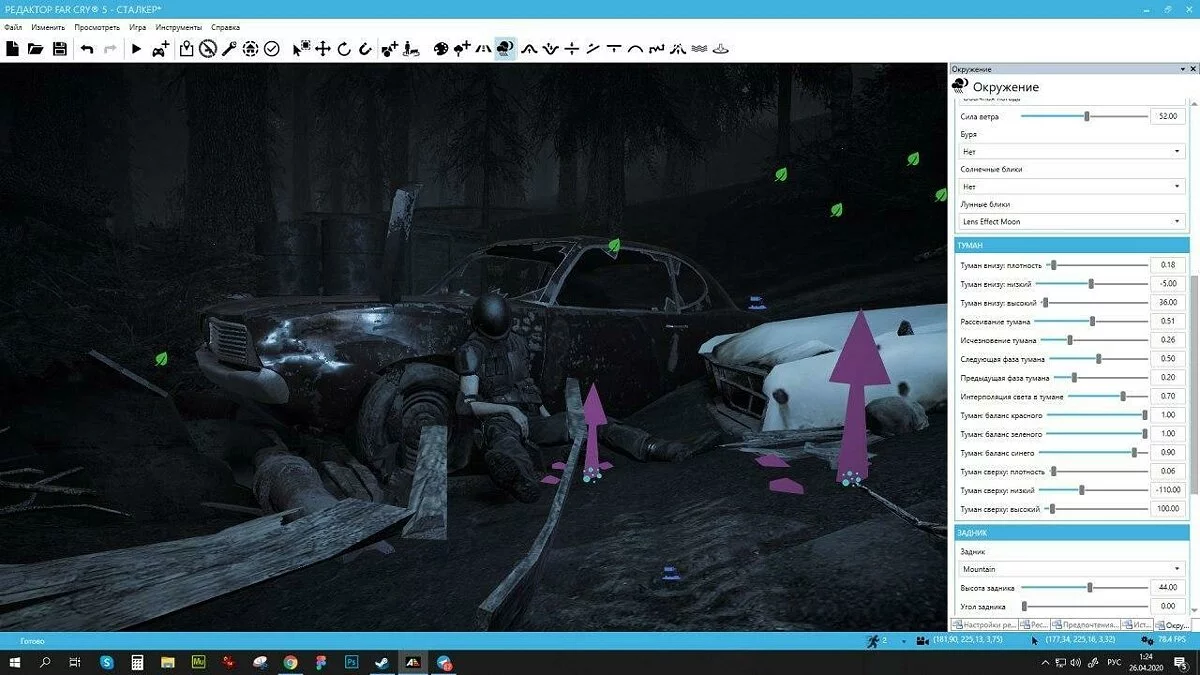
Task: Open the Просмотреть menu
Action: click(97, 27)
